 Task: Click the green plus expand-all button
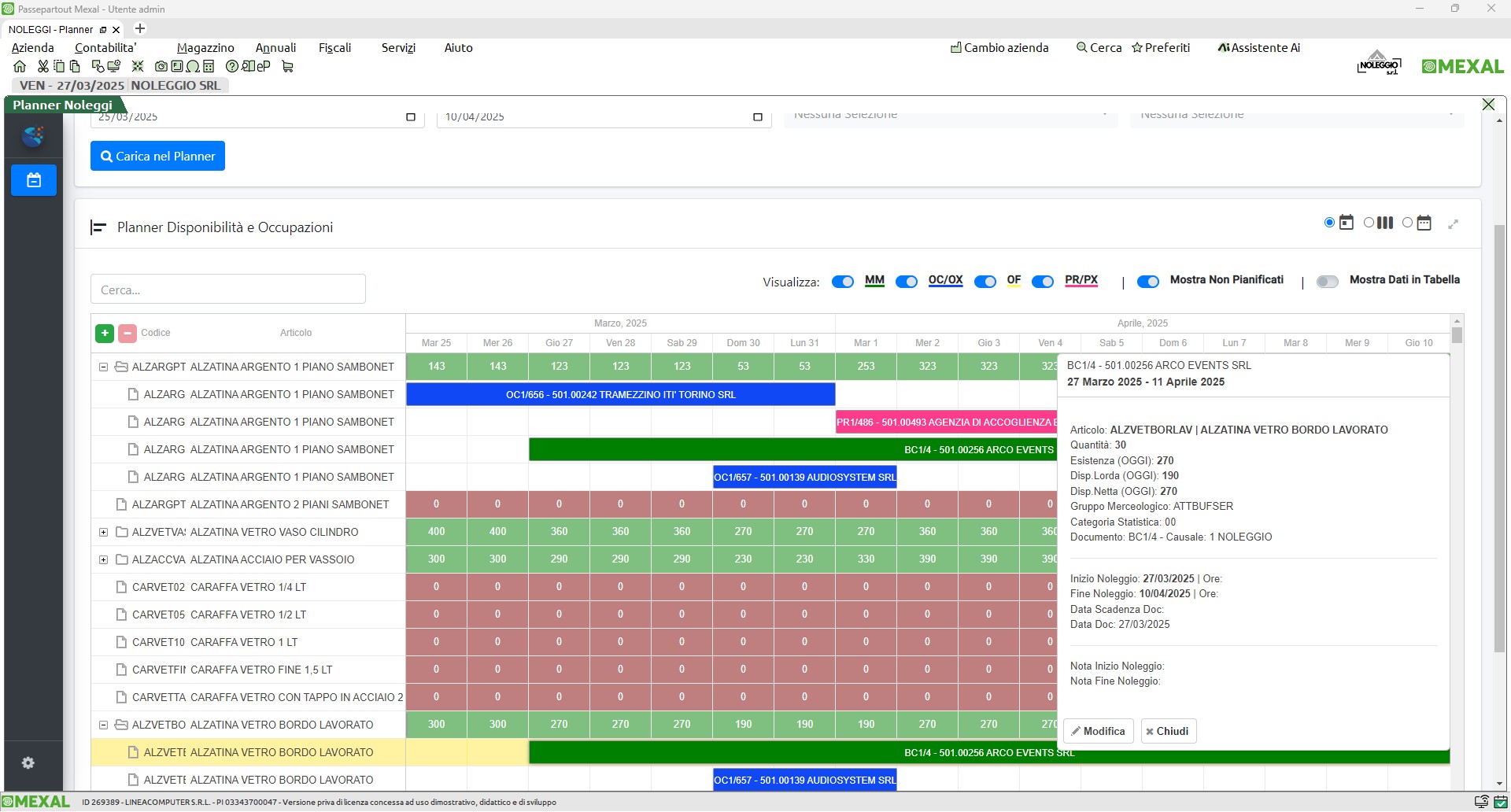pos(105,334)
